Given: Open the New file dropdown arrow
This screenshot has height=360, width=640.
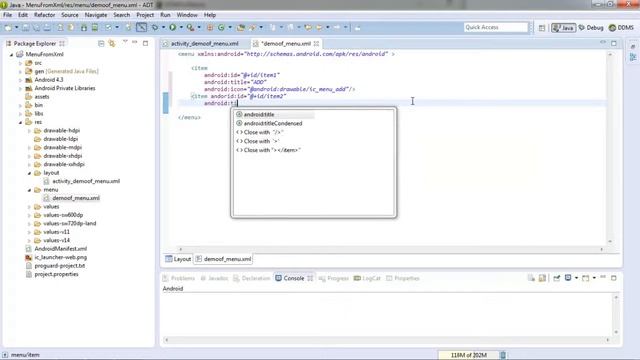Looking at the screenshot, I should click(x=16, y=27).
